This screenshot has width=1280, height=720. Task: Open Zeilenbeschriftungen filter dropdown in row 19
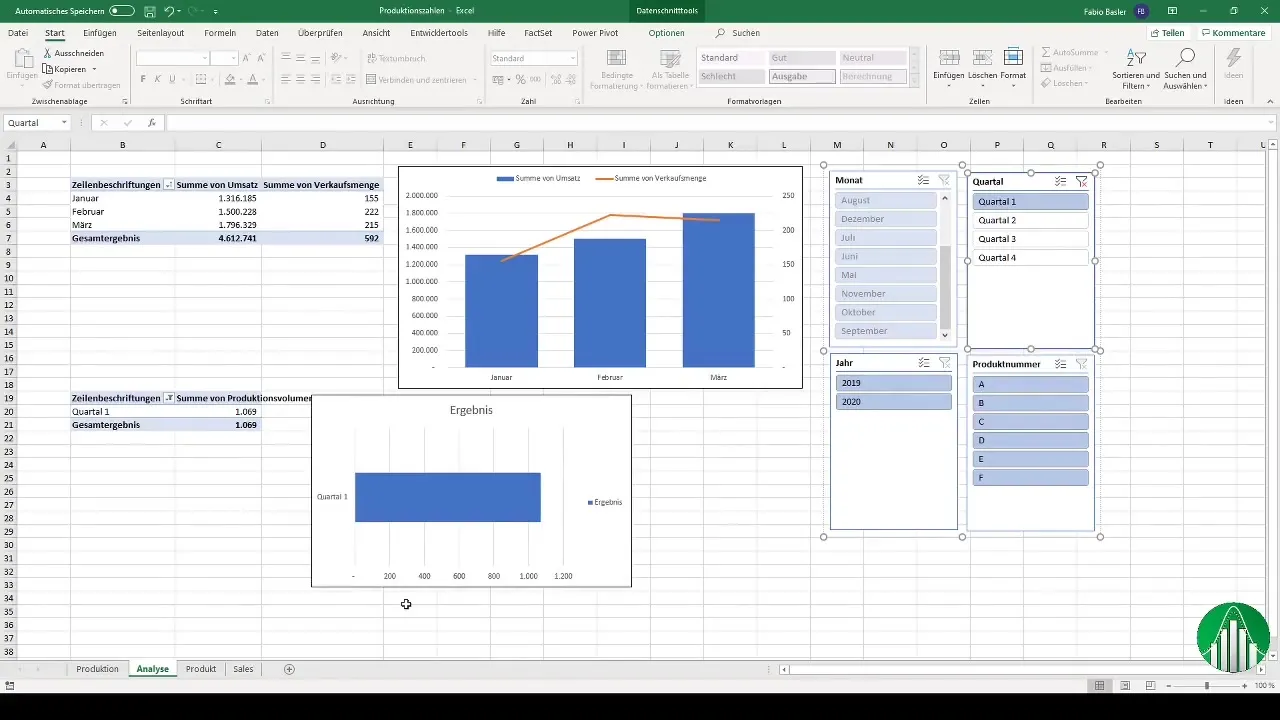point(168,398)
